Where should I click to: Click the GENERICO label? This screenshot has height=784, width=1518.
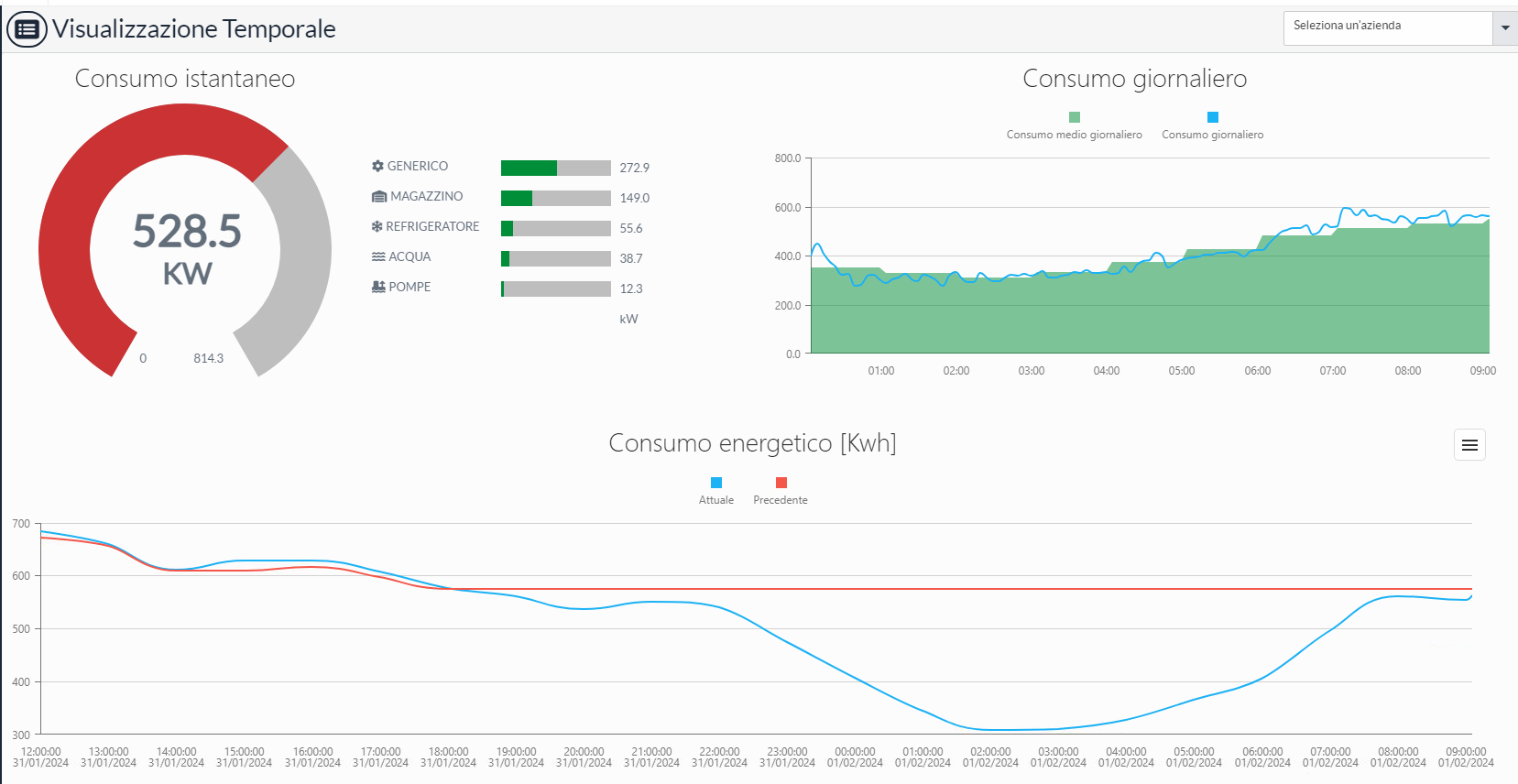click(x=418, y=166)
